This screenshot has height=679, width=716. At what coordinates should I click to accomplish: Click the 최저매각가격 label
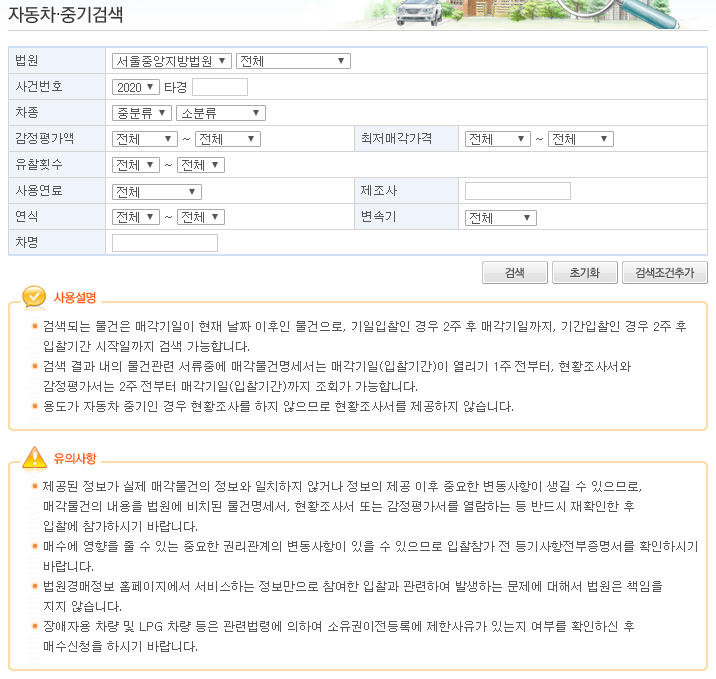pos(396,138)
